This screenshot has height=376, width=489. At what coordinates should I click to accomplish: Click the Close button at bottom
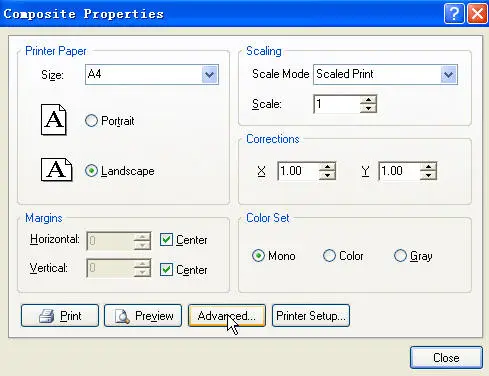[x=446, y=358]
